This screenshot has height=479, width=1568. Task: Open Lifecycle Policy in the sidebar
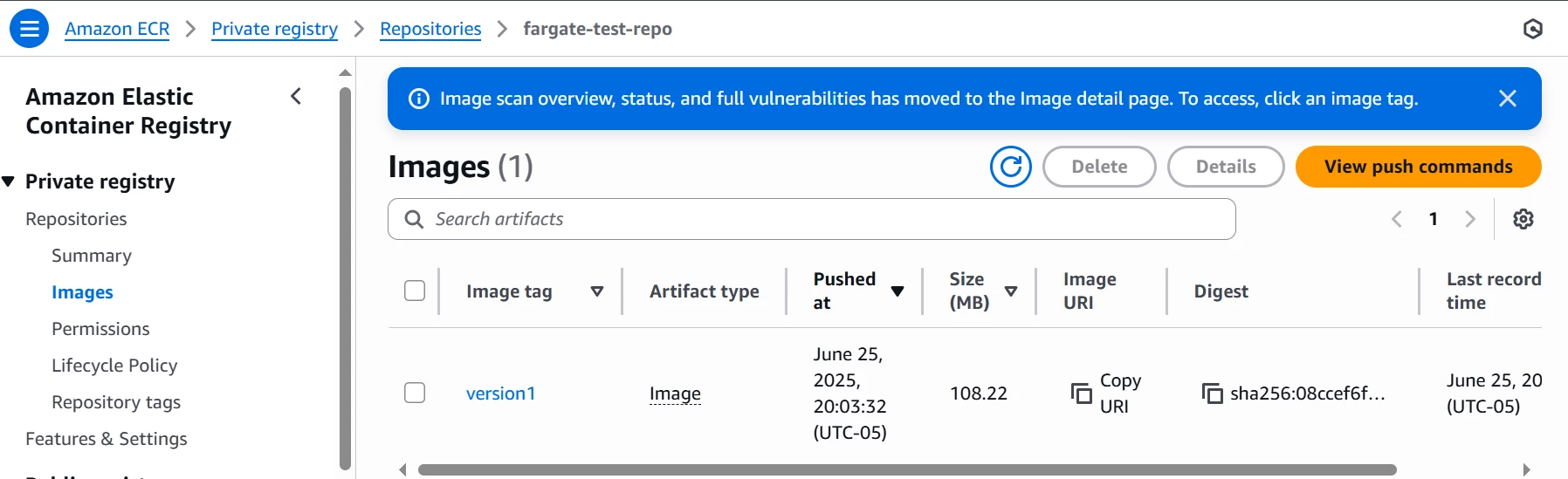click(114, 366)
